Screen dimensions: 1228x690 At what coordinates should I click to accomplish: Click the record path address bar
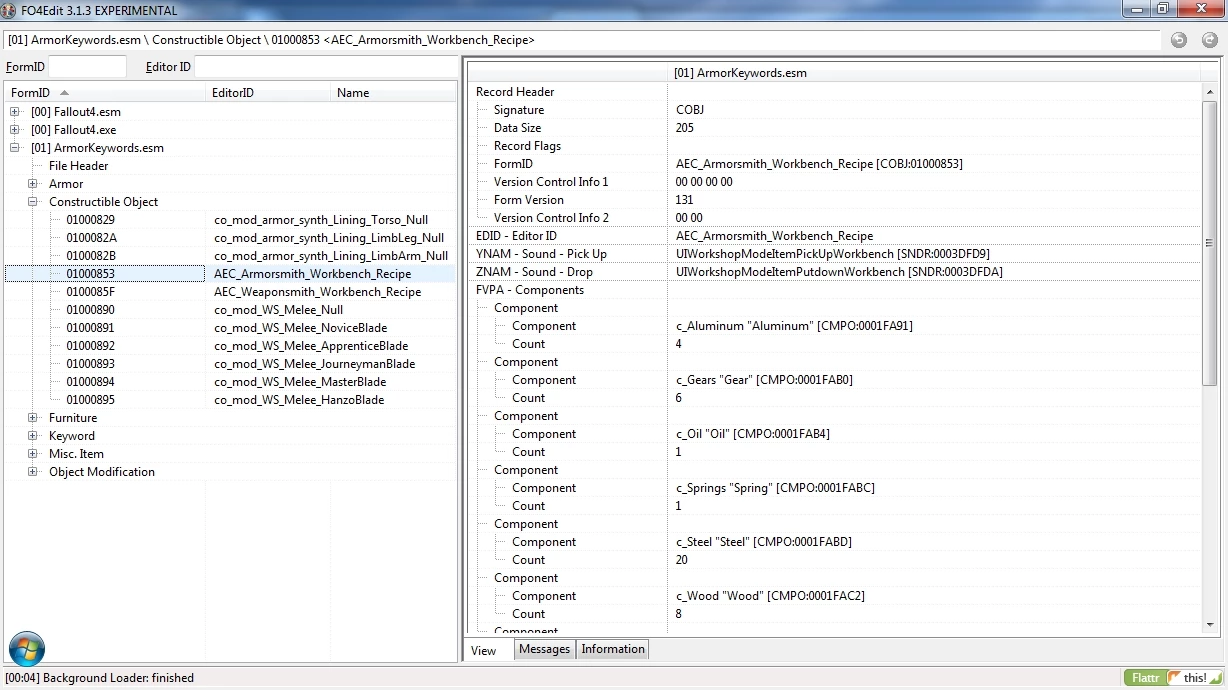pos(582,40)
